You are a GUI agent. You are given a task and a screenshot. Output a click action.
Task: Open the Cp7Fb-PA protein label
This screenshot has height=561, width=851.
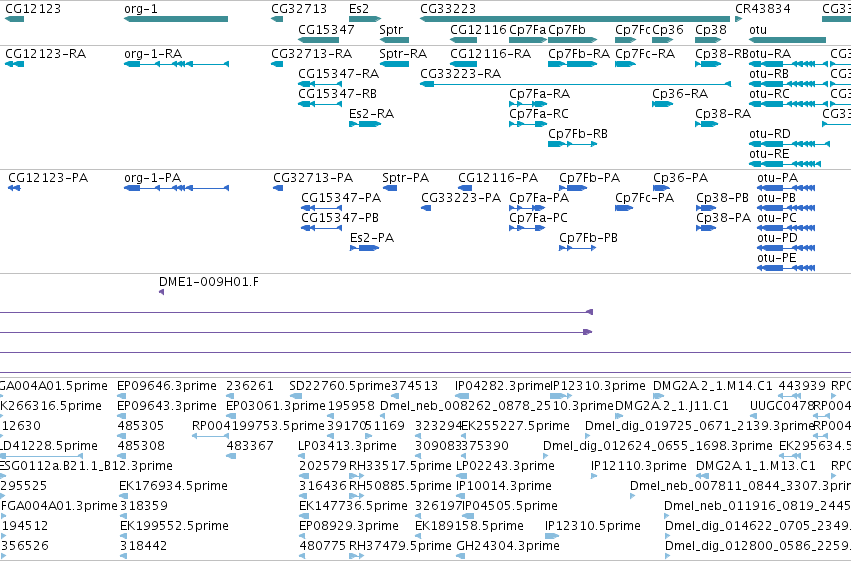pos(589,178)
